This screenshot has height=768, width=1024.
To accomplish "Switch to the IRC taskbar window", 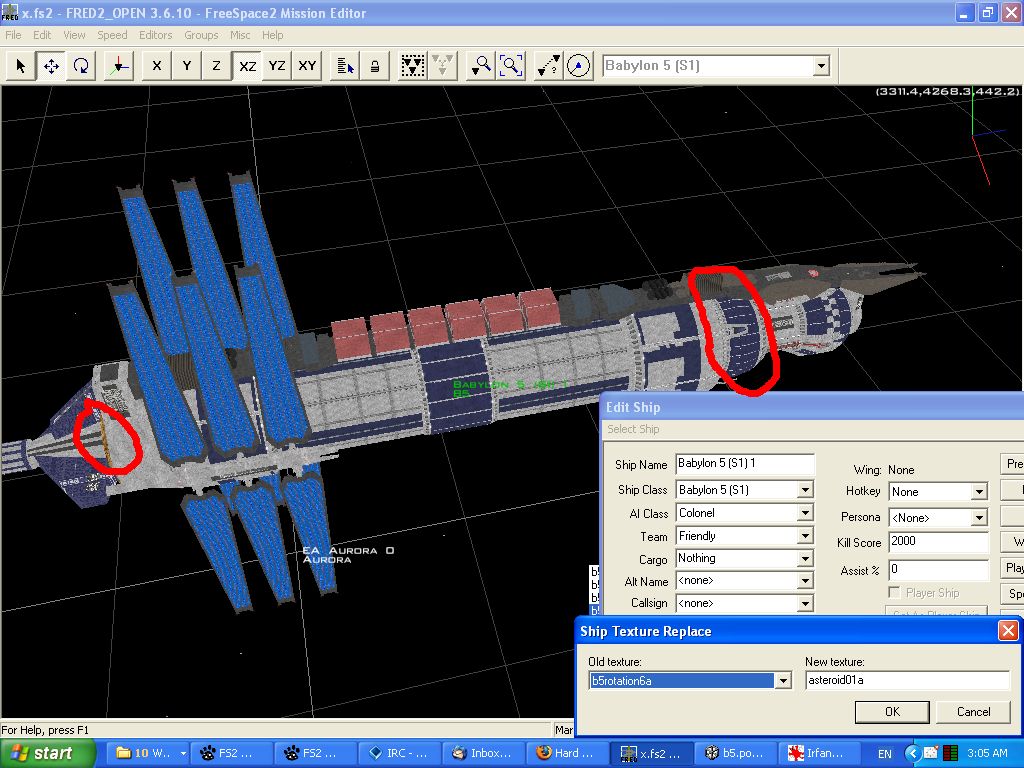I will click(x=400, y=753).
